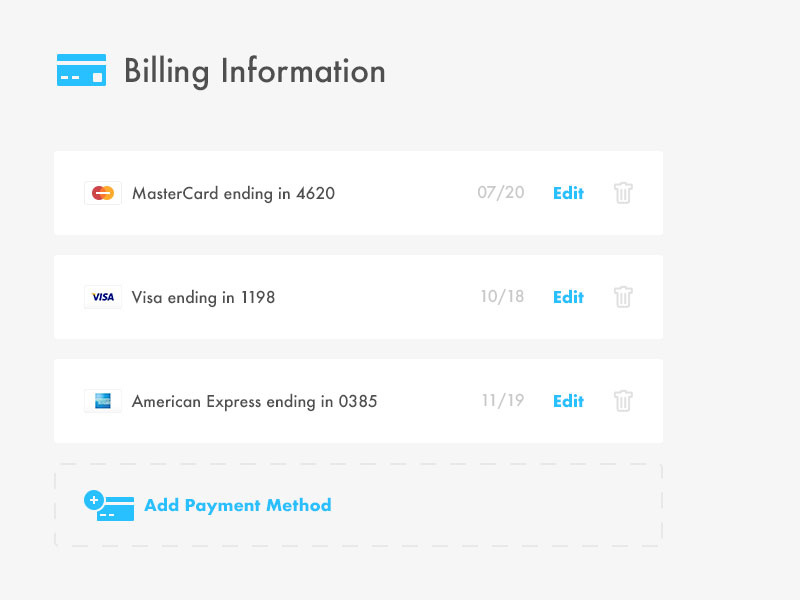
Task: Click the American Express card icon
Action: tap(103, 401)
